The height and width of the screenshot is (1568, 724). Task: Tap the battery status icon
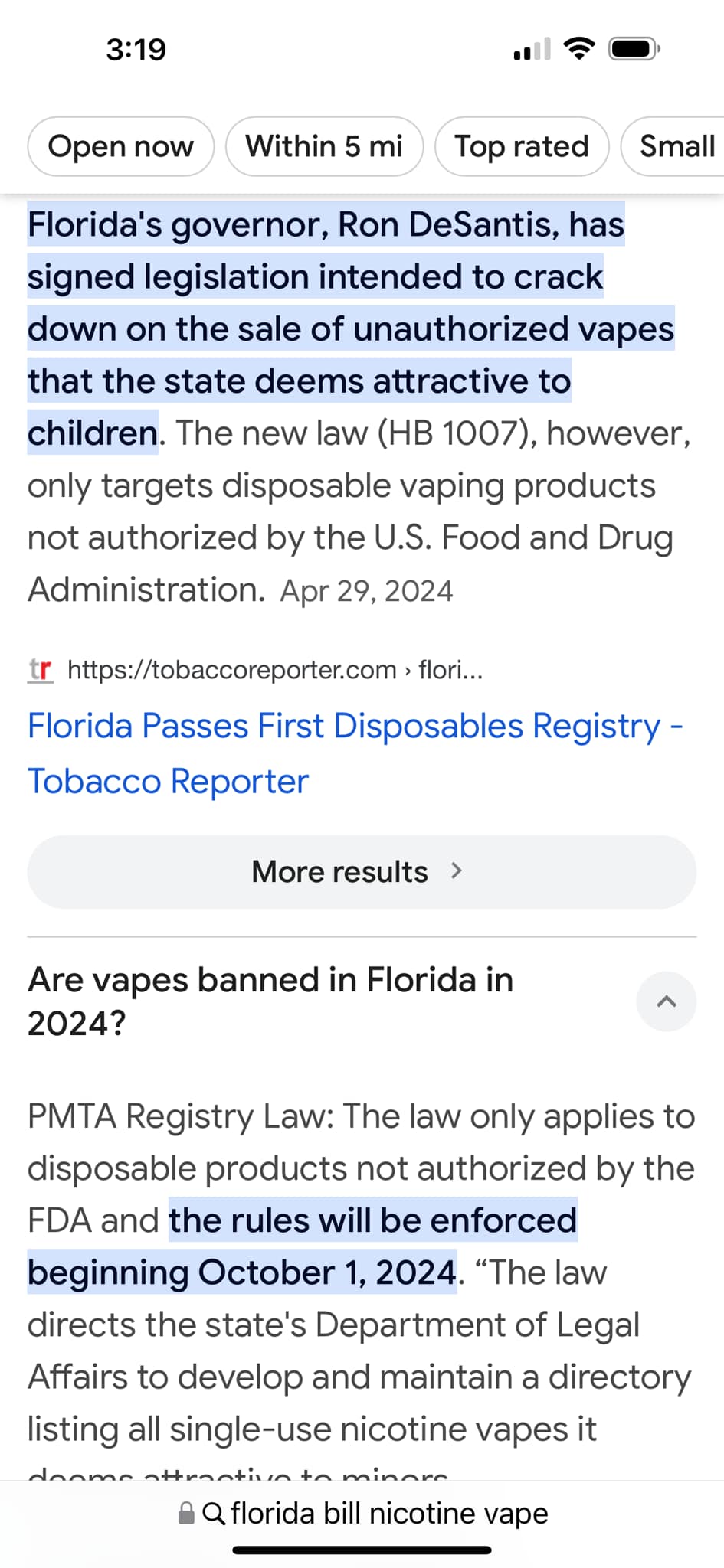pyautogui.click(x=634, y=49)
